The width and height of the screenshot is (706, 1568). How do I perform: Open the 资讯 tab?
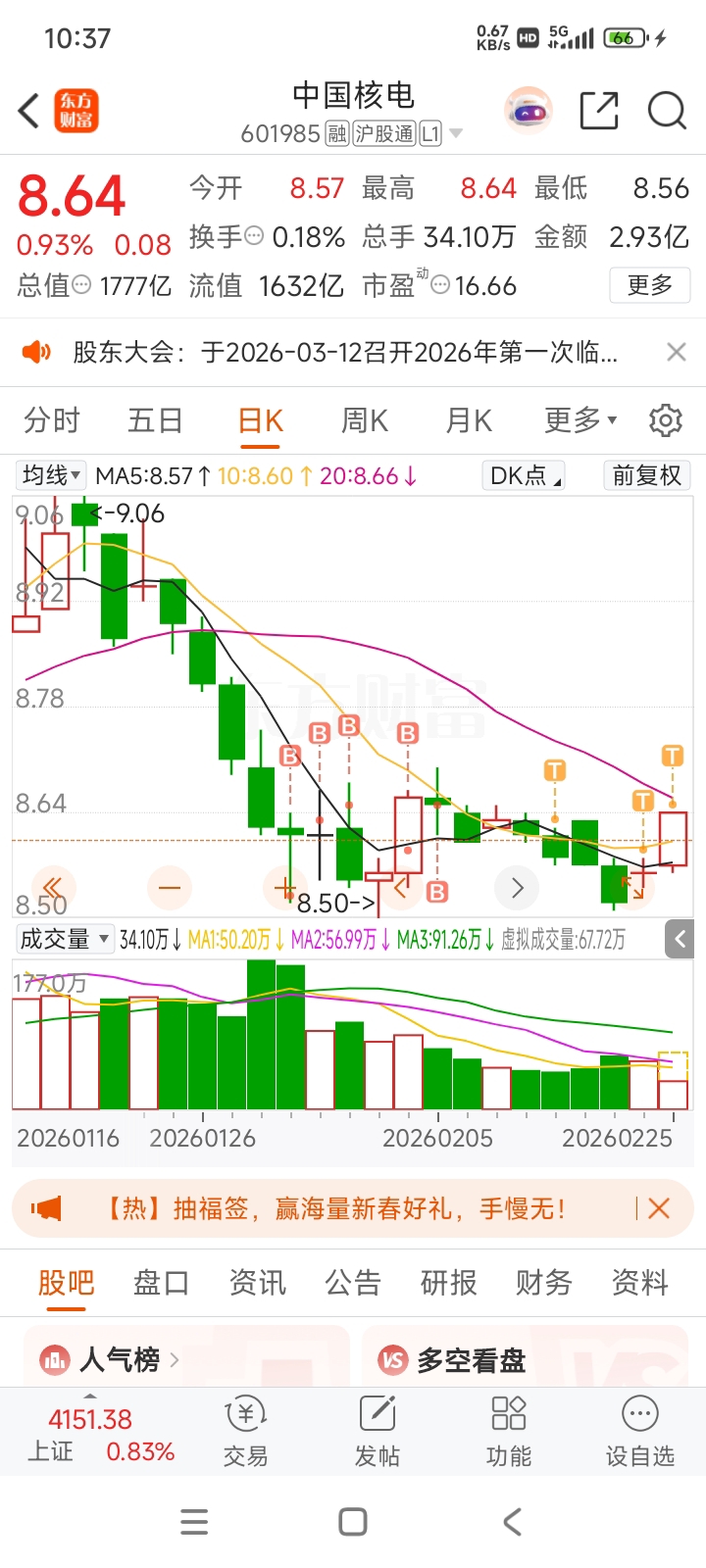[x=258, y=1282]
